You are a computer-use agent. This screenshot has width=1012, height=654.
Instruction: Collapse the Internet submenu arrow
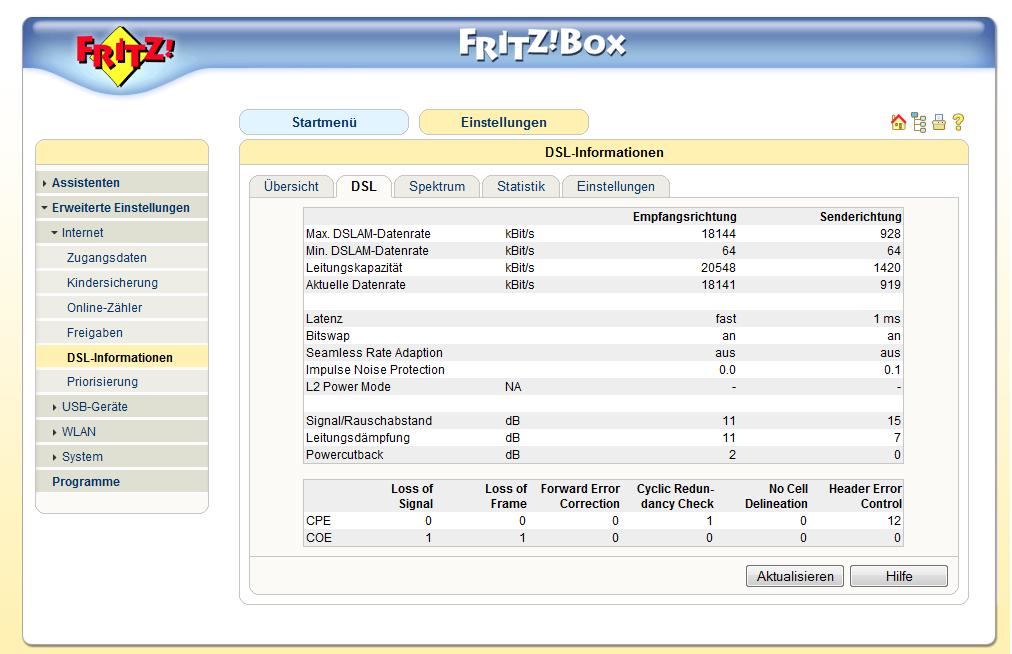54,232
